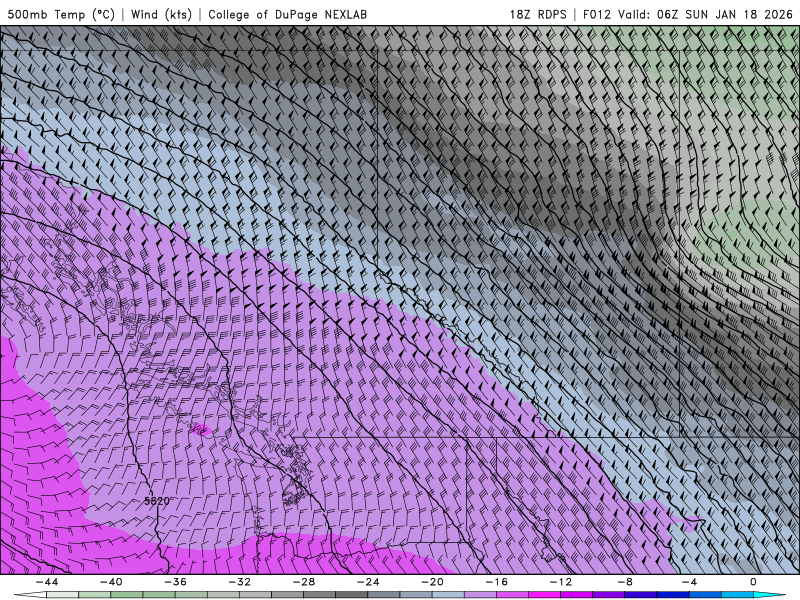Click the cyan arrow end of colorbar
The width and height of the screenshot is (800, 600).
coord(769,595)
